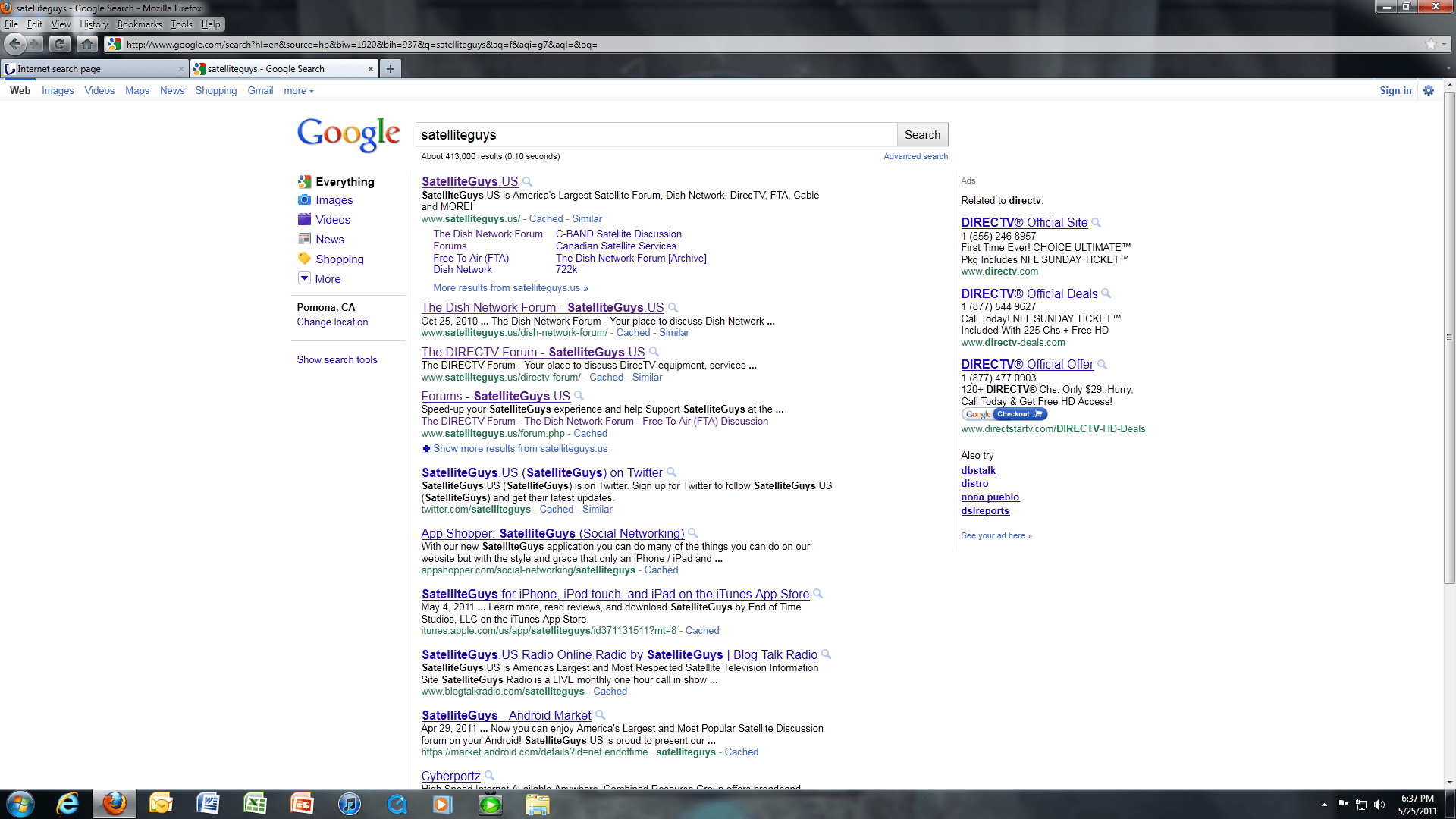The width and height of the screenshot is (1456, 819).
Task: Click preview magnifier beside Twitter result
Action: (x=672, y=472)
